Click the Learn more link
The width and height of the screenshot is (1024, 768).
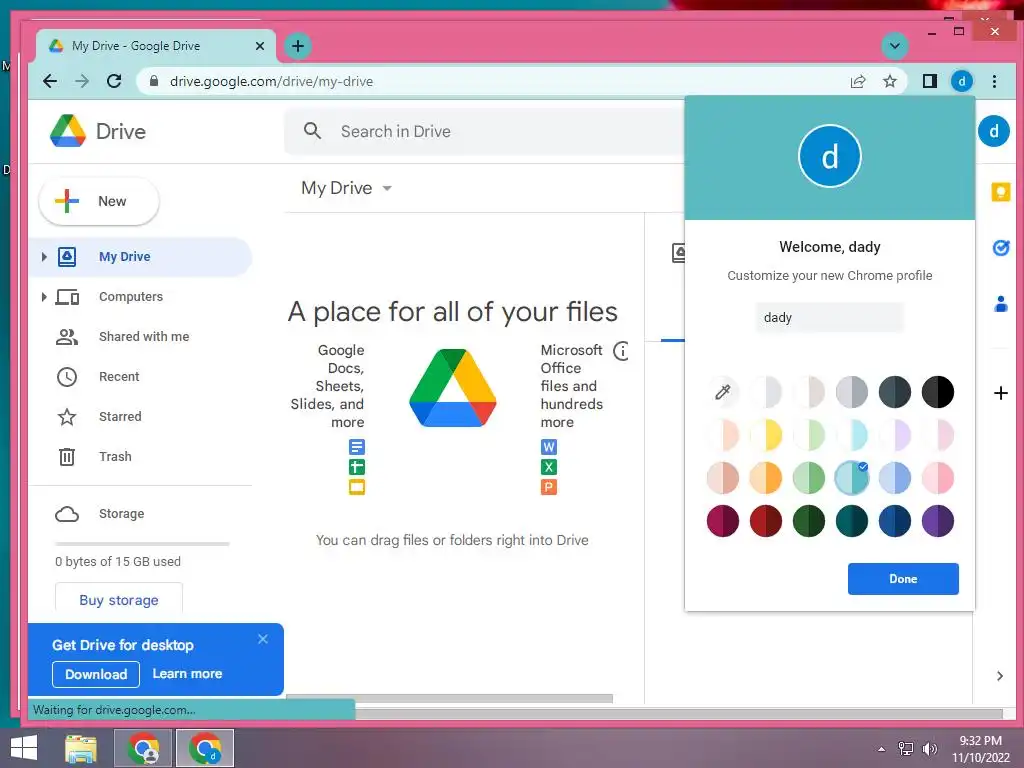coord(187,673)
